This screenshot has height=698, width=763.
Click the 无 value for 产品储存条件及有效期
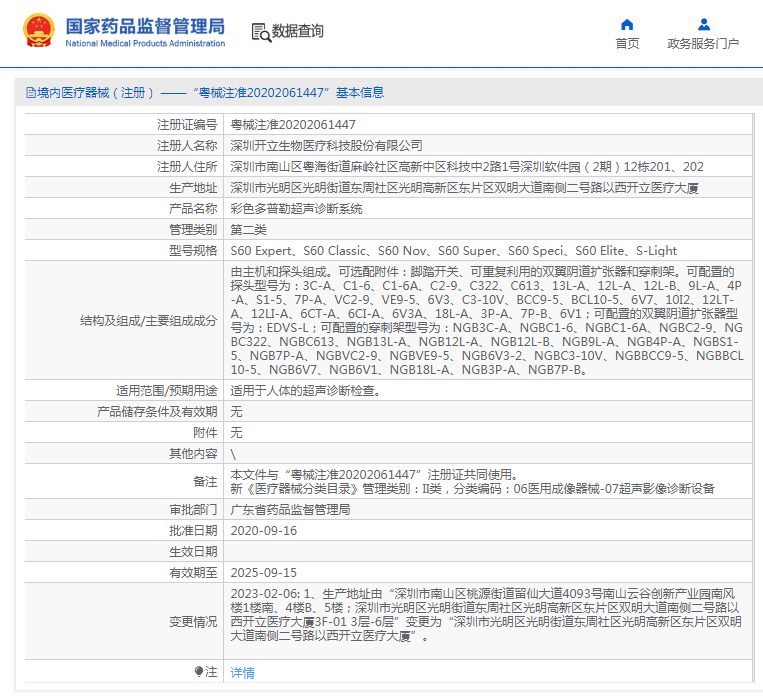pyautogui.click(x=236, y=412)
